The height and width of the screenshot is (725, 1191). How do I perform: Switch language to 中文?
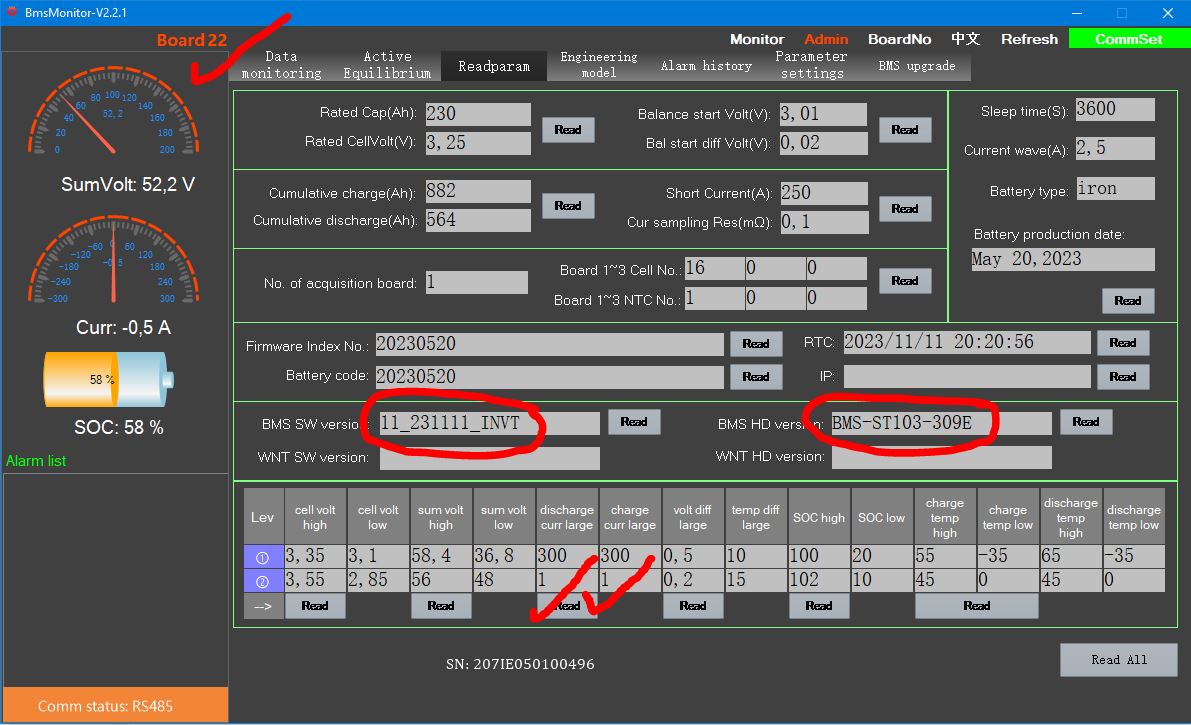point(965,39)
